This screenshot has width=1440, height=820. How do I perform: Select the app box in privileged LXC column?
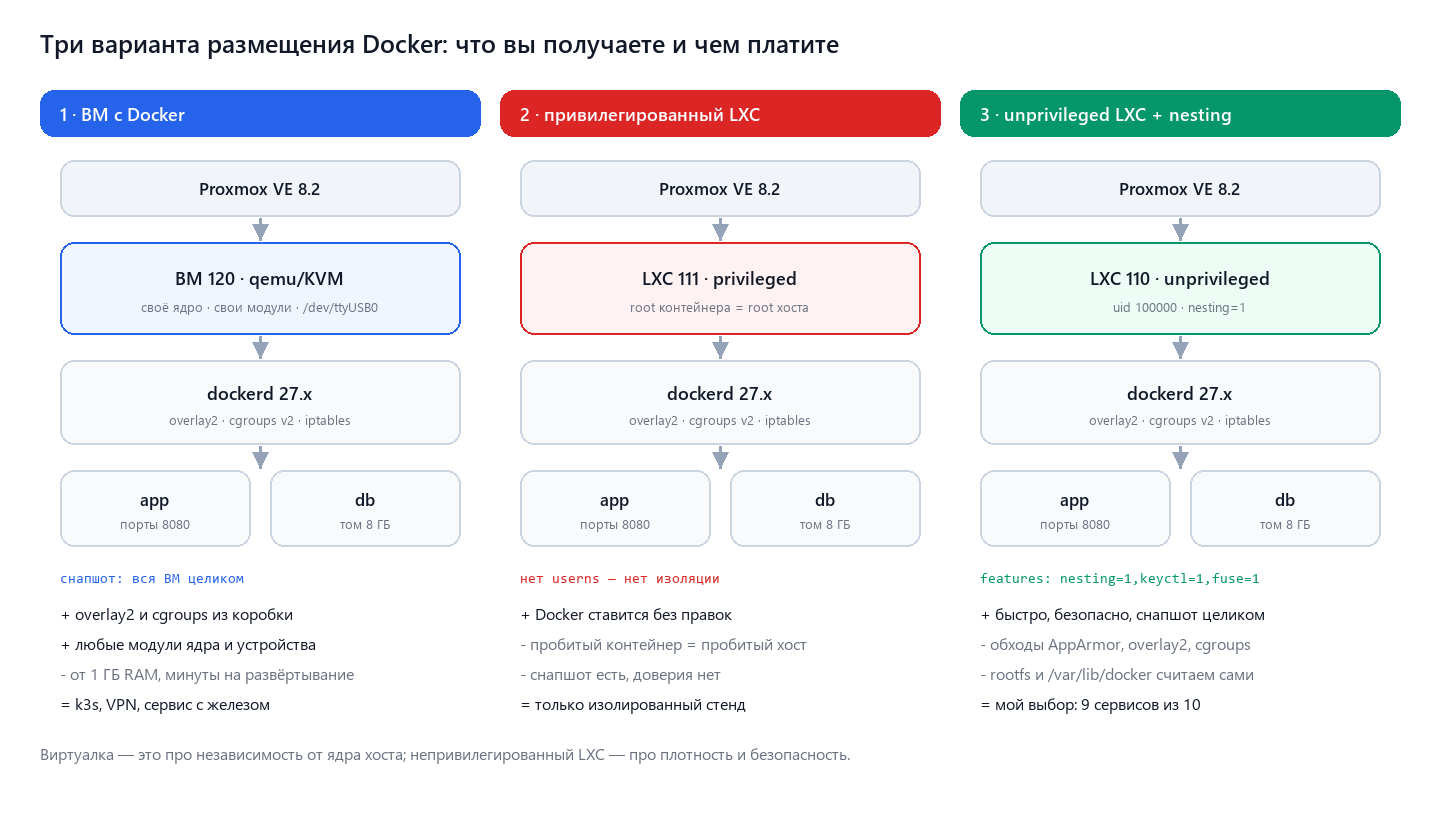(615, 508)
